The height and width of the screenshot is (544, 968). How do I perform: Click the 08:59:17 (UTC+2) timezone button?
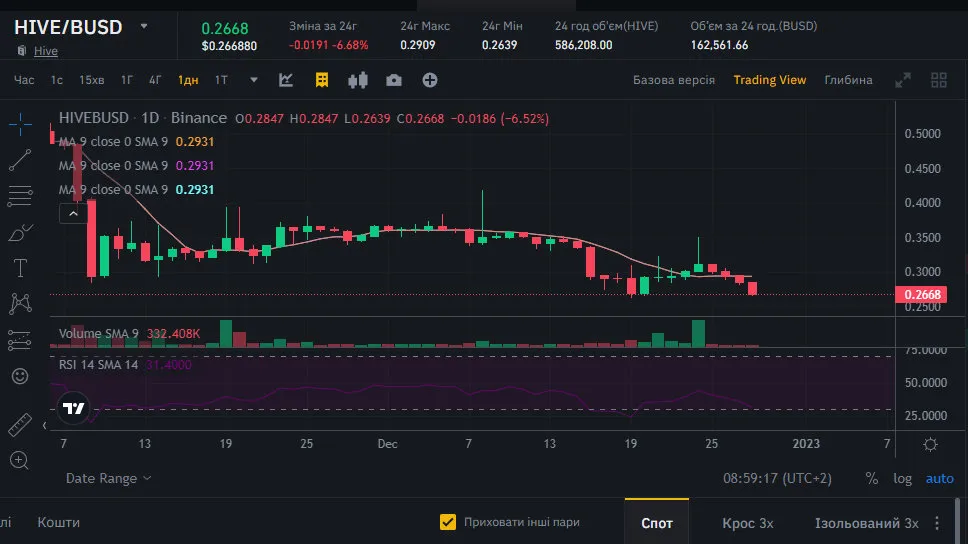[x=777, y=478]
